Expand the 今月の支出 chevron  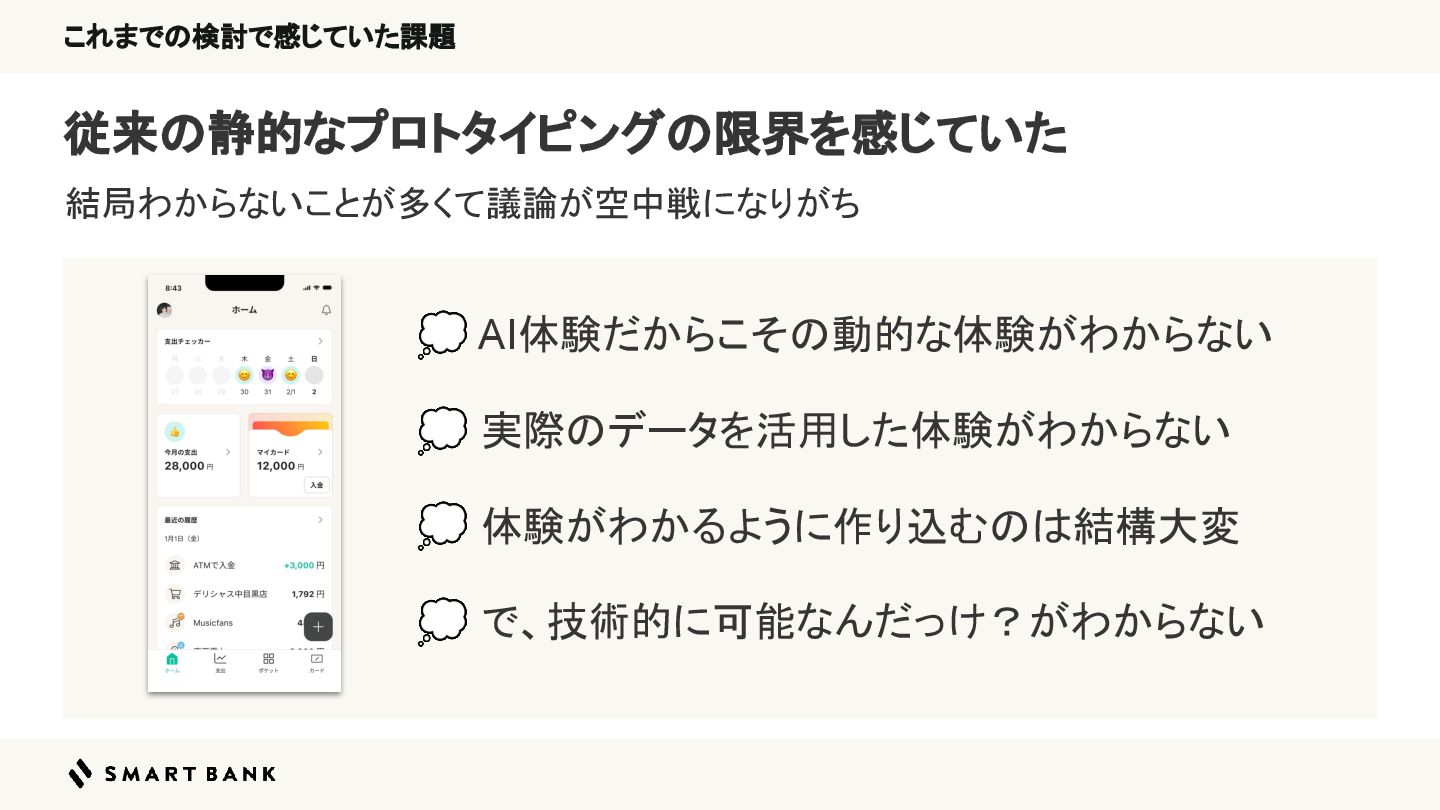[228, 452]
